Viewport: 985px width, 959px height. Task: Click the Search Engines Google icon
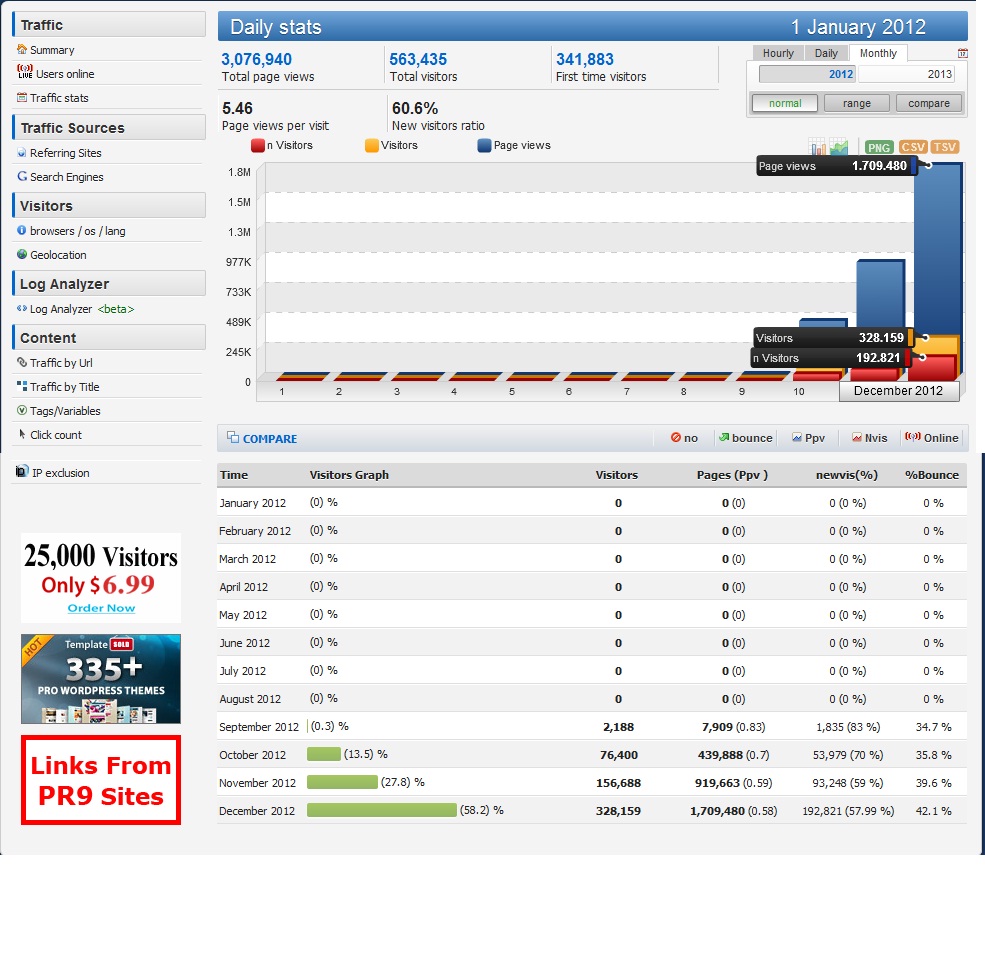coord(22,176)
